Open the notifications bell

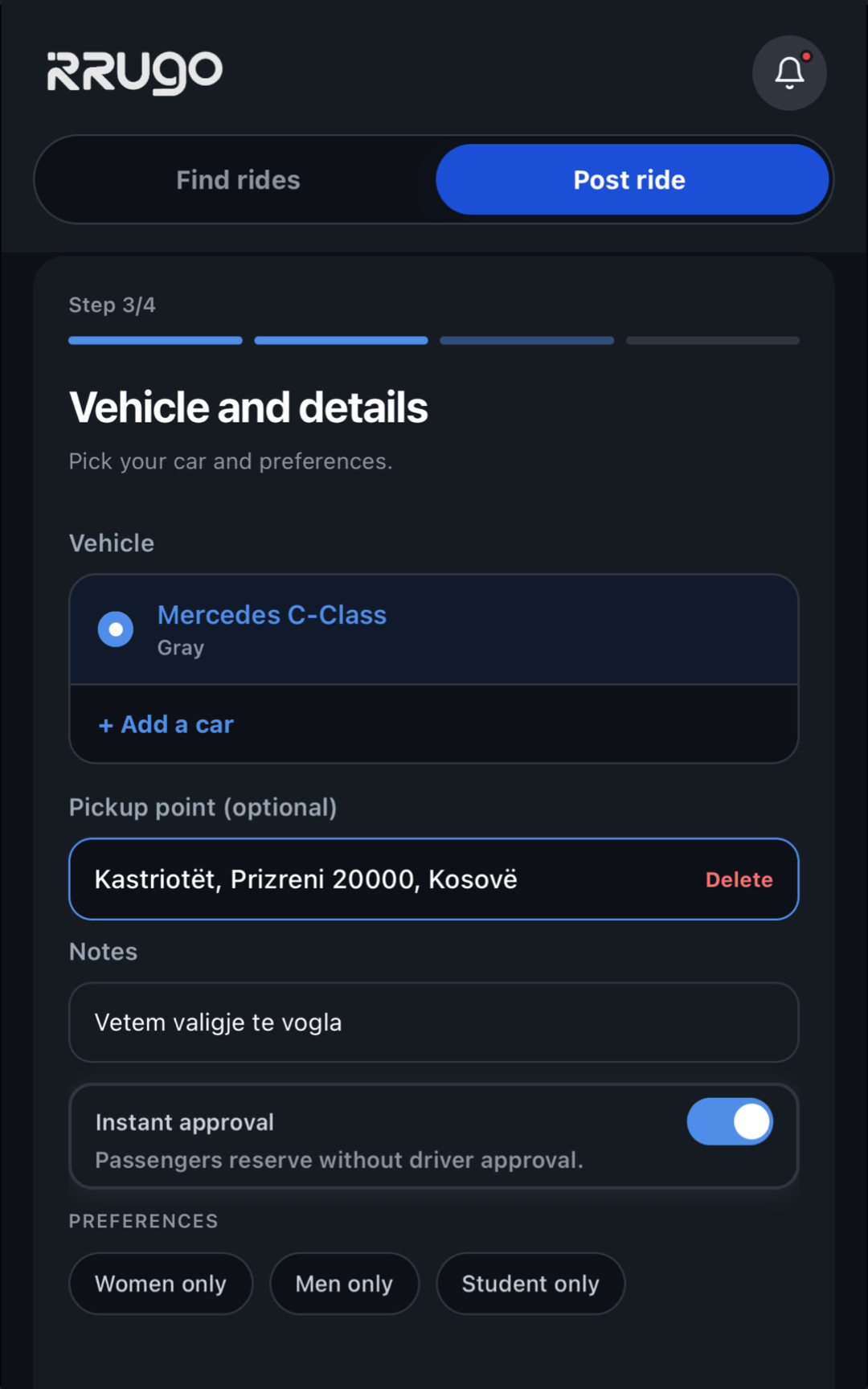click(x=789, y=73)
